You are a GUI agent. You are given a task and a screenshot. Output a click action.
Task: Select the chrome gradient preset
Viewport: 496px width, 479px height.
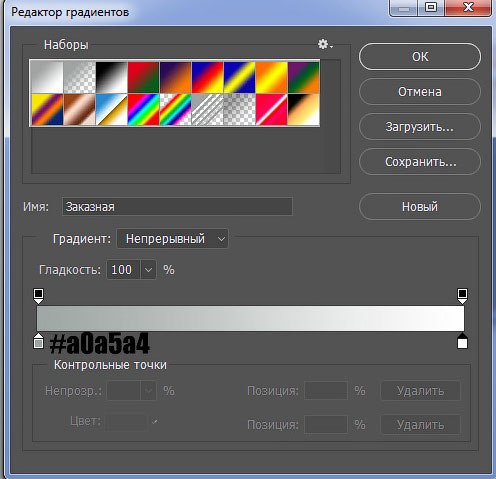tap(112, 109)
